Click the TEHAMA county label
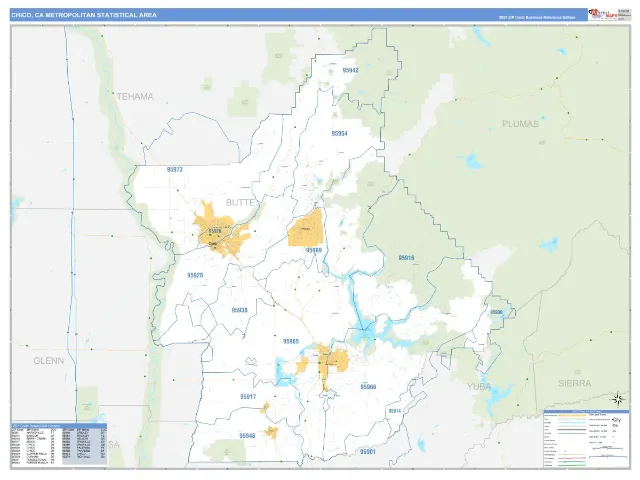The width and height of the screenshot is (640, 480). (x=135, y=97)
